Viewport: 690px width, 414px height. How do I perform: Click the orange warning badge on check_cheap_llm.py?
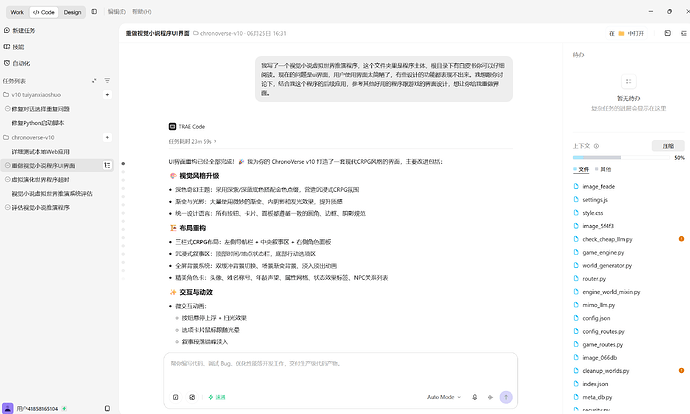point(681,239)
